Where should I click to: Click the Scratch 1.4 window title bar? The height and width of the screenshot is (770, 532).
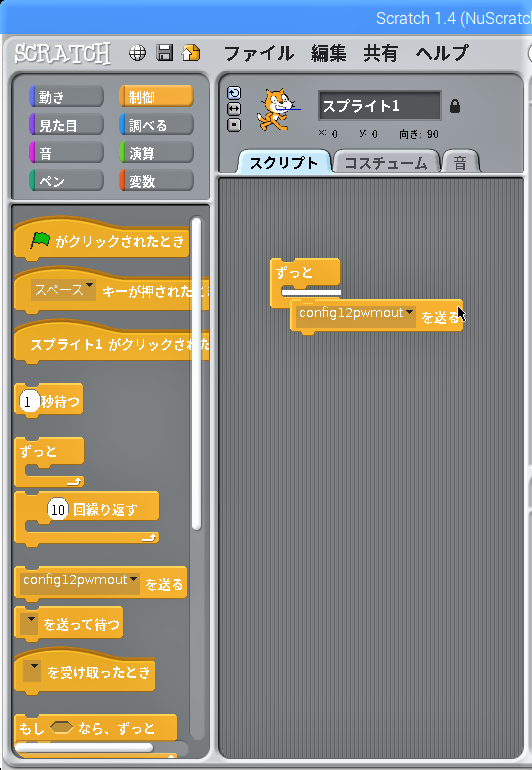266,18
